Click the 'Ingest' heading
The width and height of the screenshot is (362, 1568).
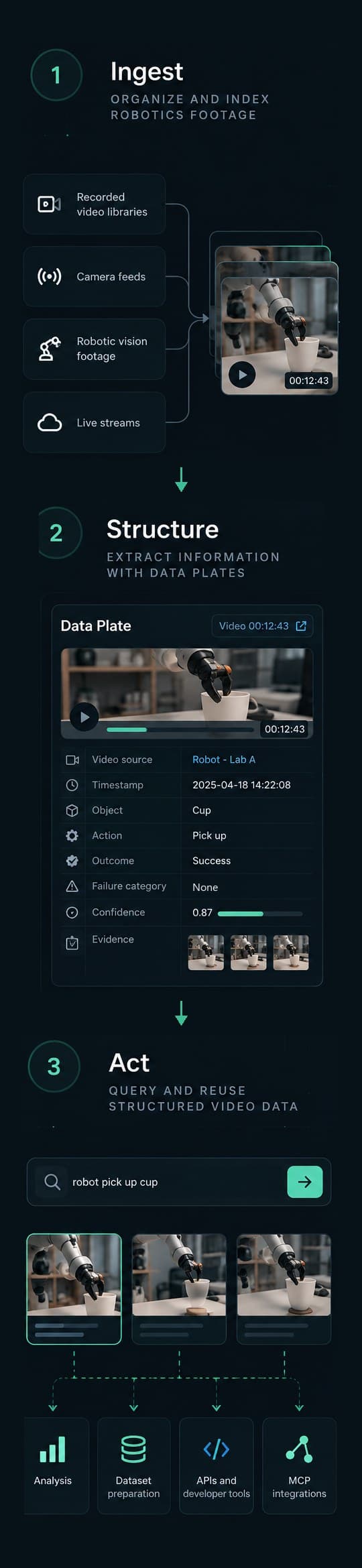(147, 72)
